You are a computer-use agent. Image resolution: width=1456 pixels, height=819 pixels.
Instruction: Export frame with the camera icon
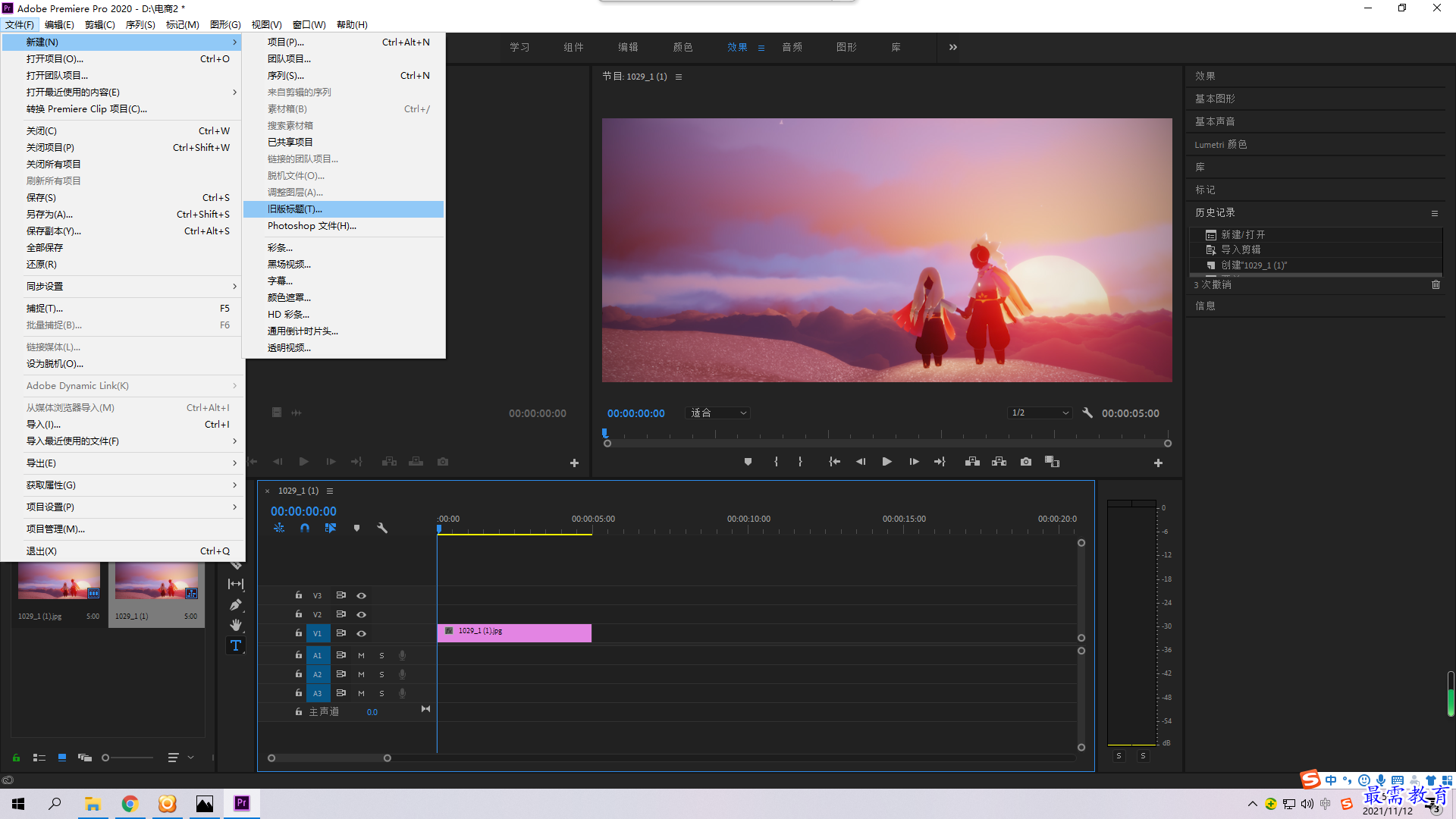point(1026,462)
